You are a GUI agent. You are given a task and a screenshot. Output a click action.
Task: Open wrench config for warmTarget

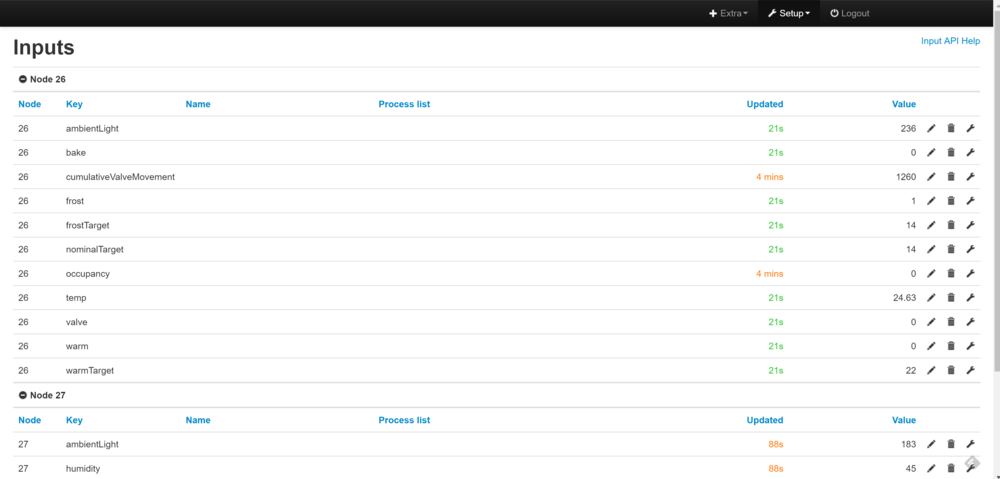[x=971, y=371]
